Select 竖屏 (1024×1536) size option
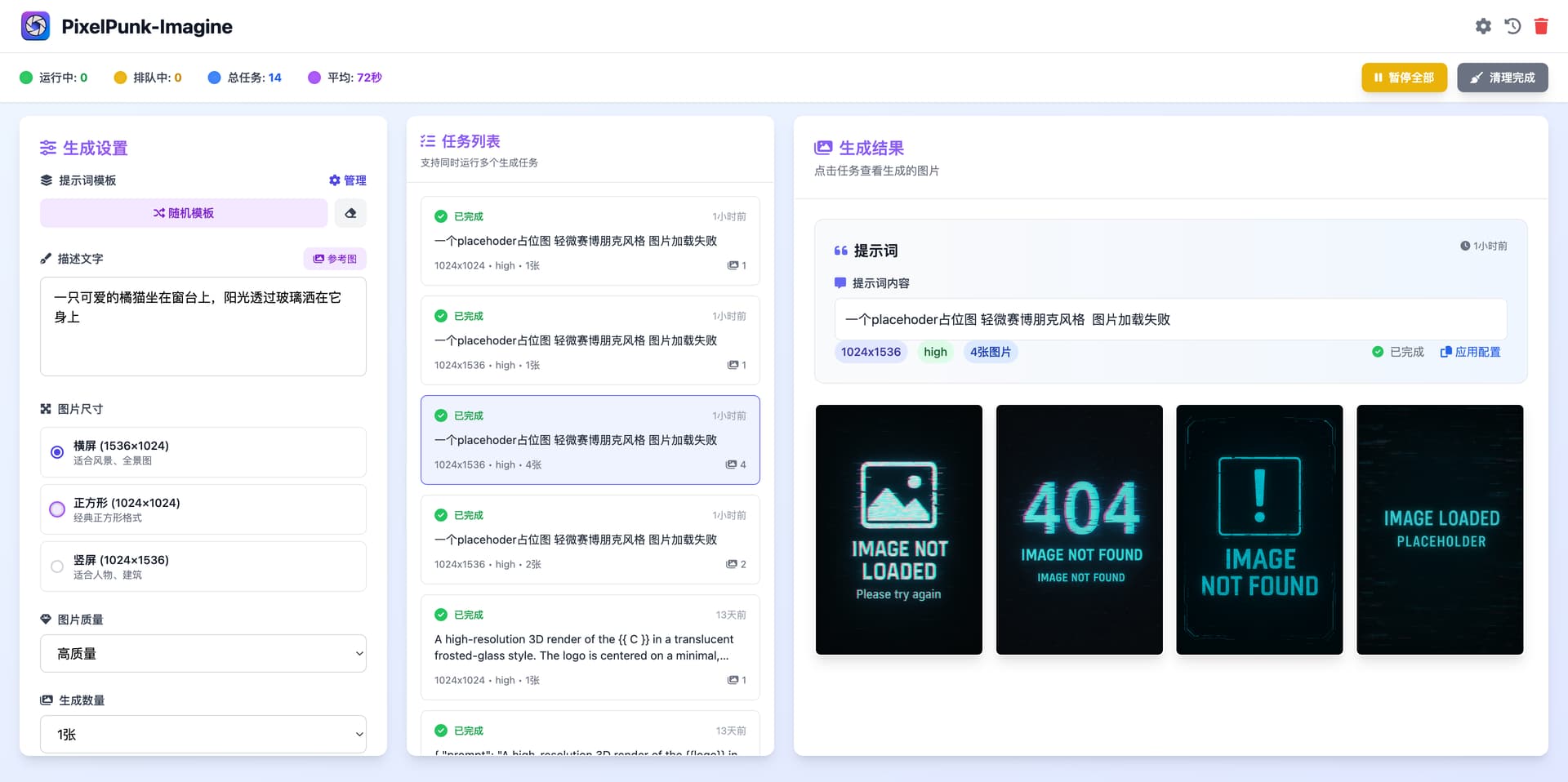 coord(203,567)
